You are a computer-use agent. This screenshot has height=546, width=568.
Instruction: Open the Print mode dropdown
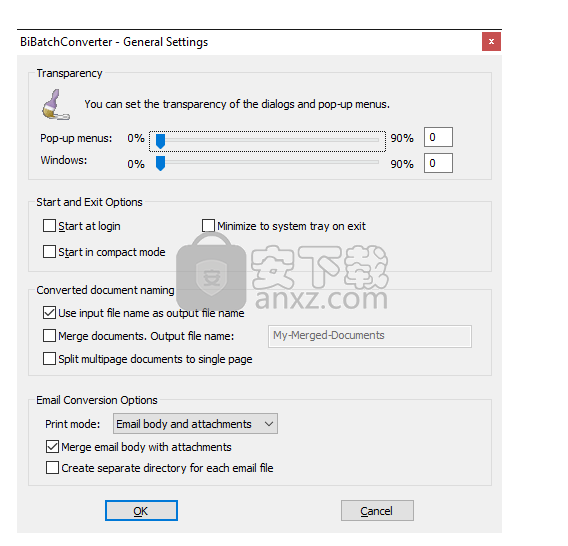[x=195, y=424]
